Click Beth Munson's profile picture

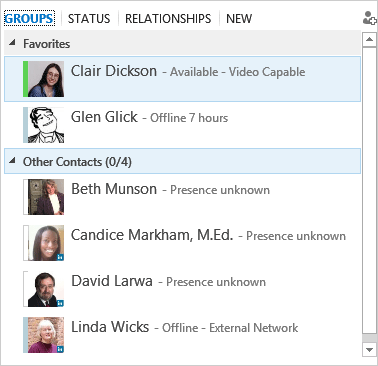(x=46, y=197)
